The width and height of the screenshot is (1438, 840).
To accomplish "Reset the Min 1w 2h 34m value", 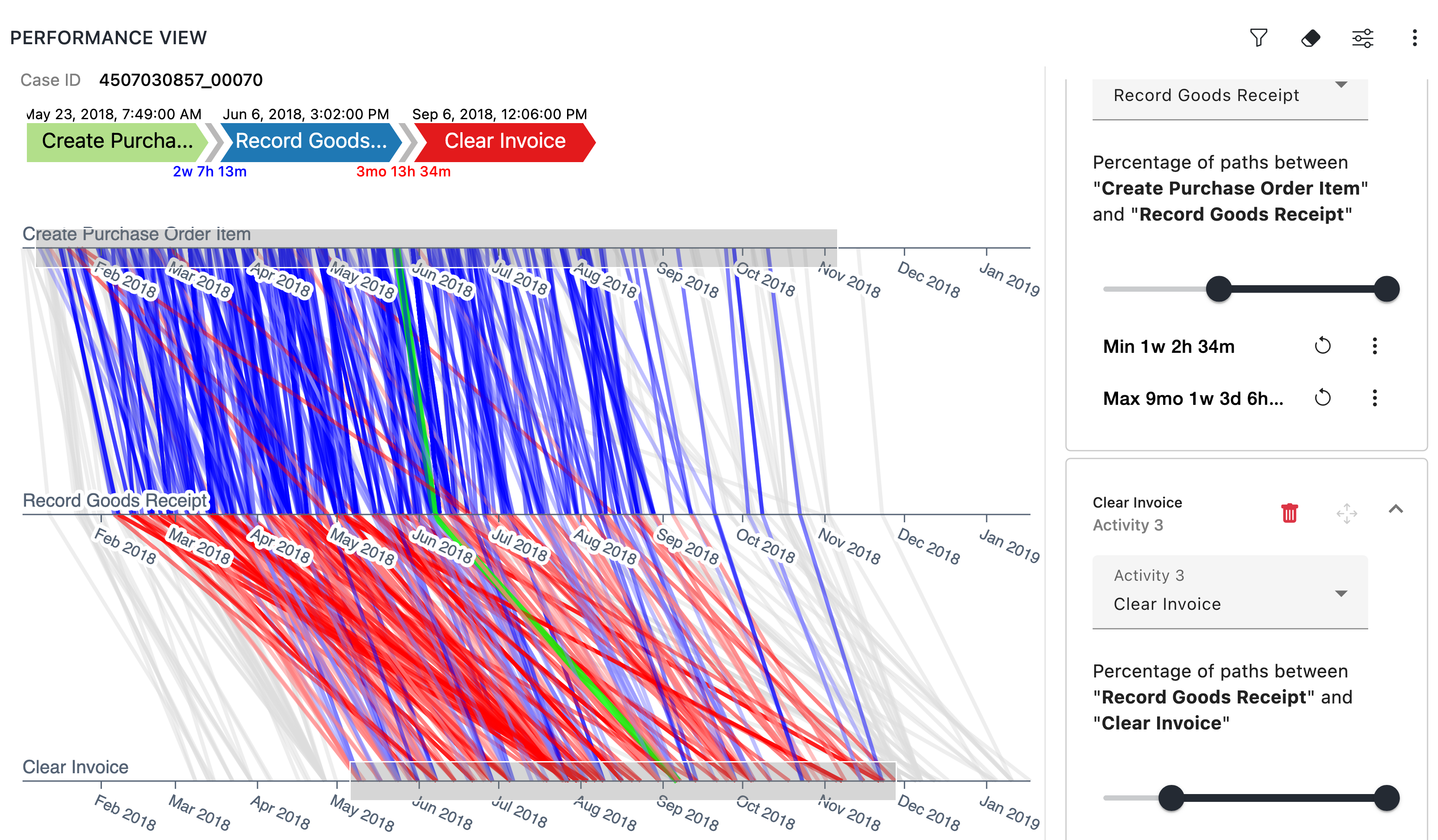I will [x=1322, y=346].
